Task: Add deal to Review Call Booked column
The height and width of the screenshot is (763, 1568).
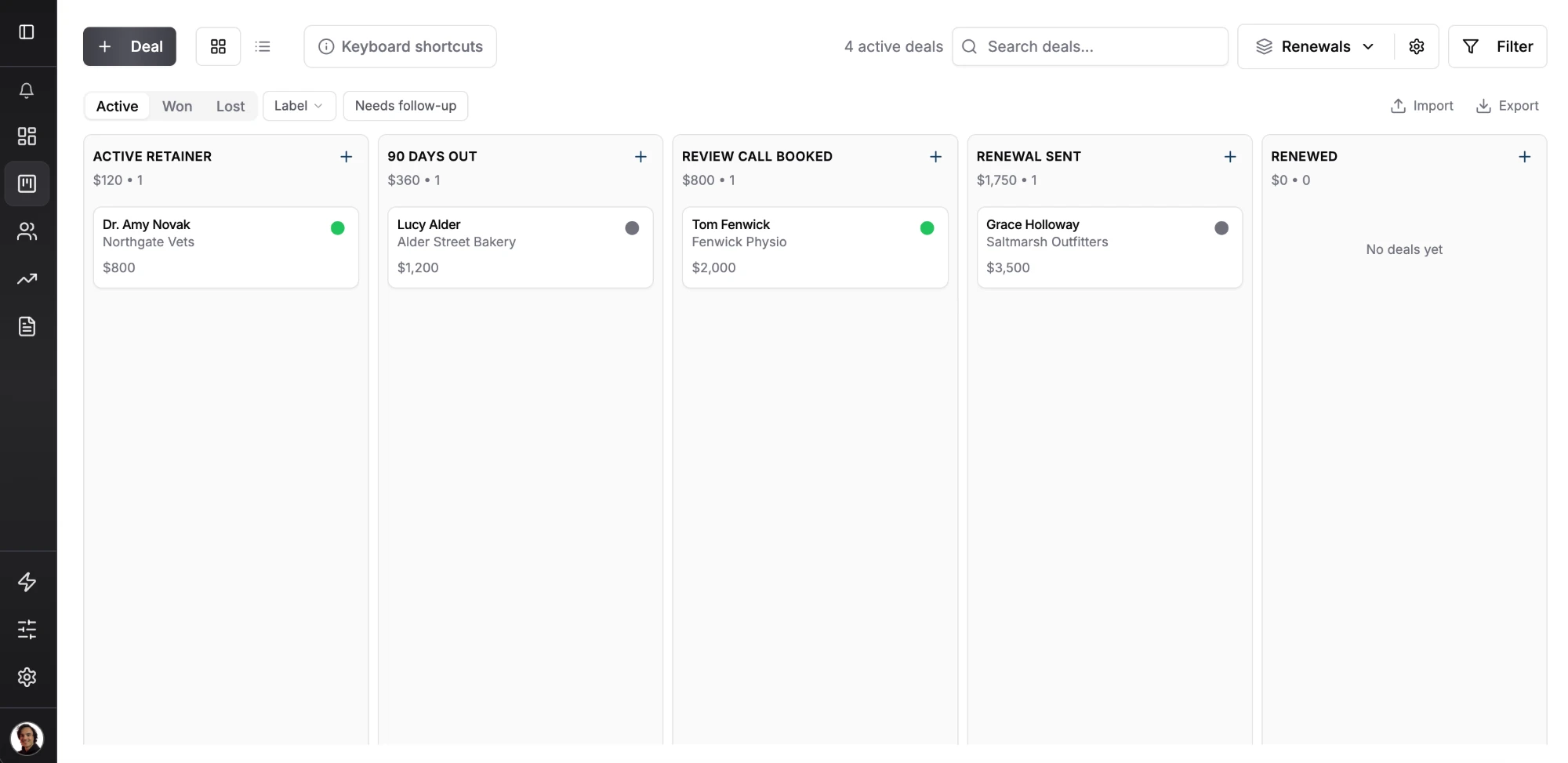Action: tap(935, 157)
